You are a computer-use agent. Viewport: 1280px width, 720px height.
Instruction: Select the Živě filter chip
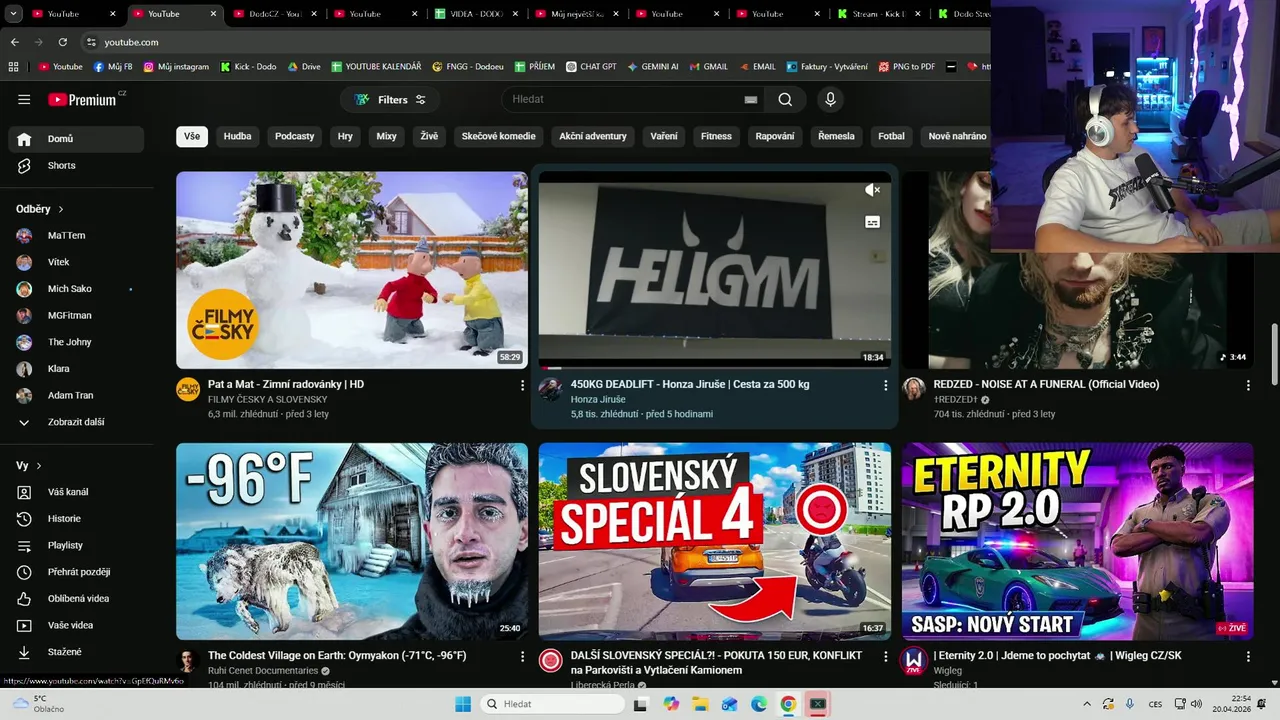click(429, 136)
